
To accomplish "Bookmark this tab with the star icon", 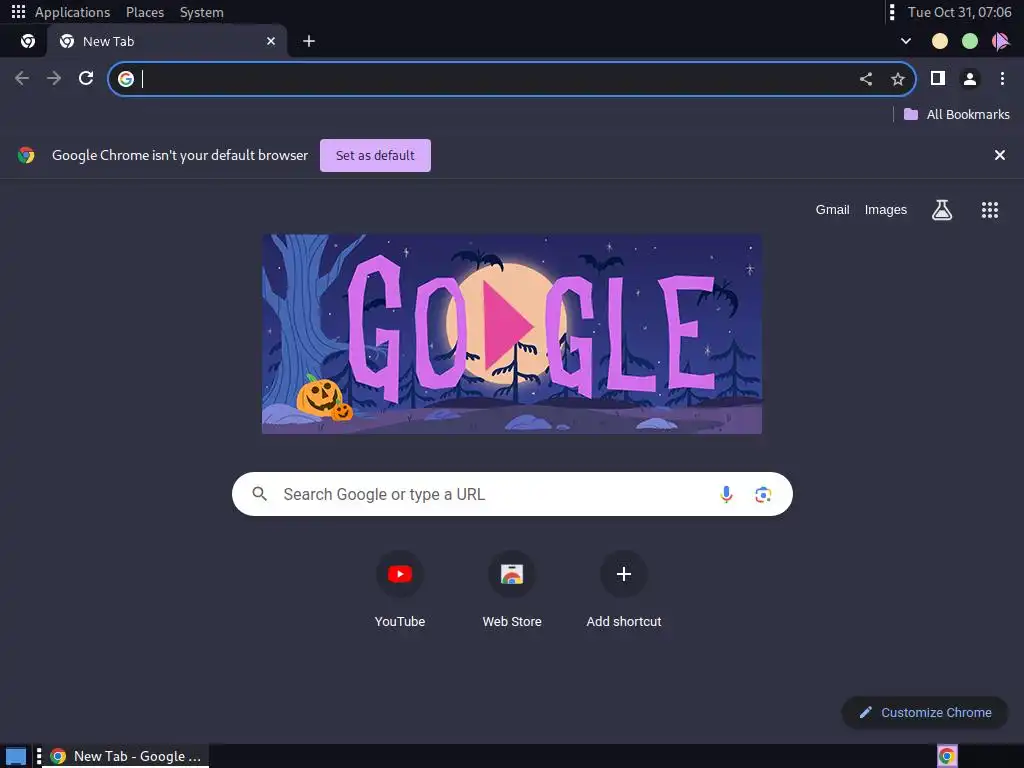I will pyautogui.click(x=898, y=79).
